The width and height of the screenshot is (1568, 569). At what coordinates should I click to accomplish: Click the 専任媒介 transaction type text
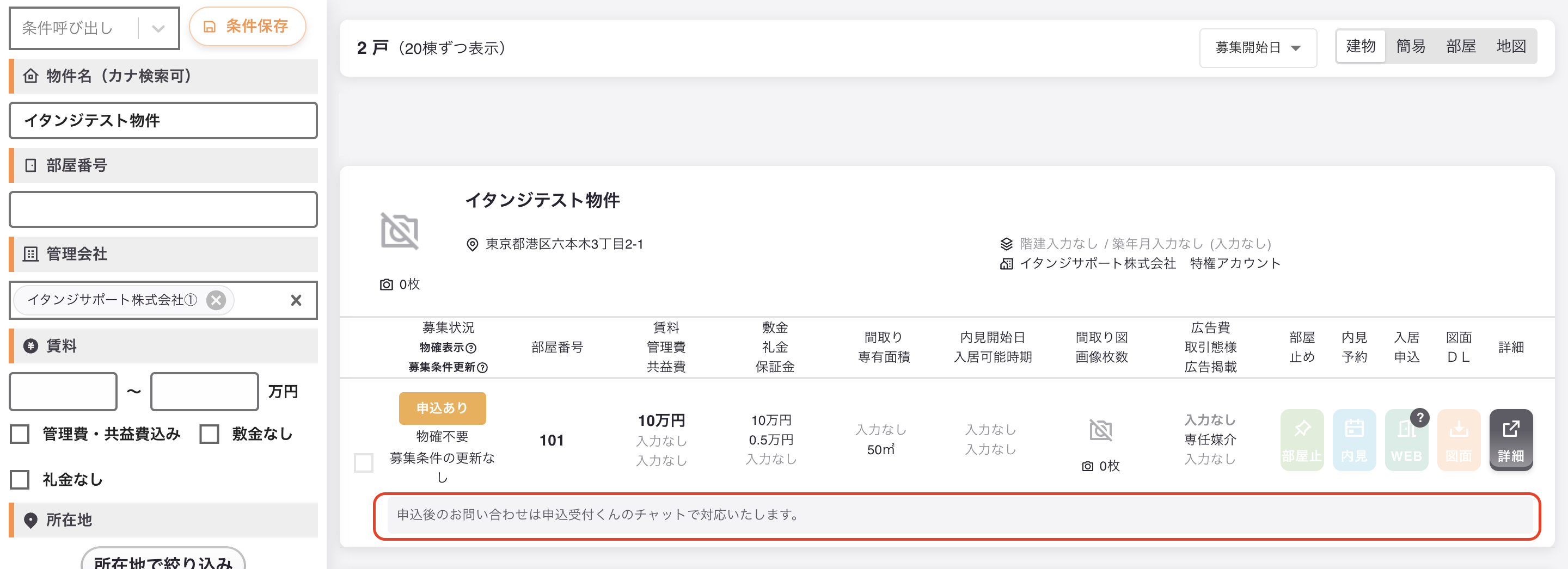point(1210,440)
